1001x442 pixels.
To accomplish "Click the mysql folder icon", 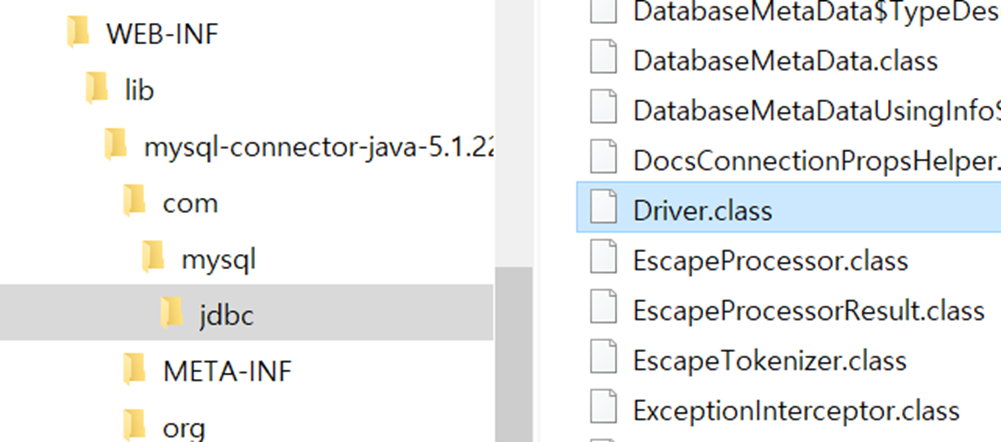I will [x=154, y=257].
